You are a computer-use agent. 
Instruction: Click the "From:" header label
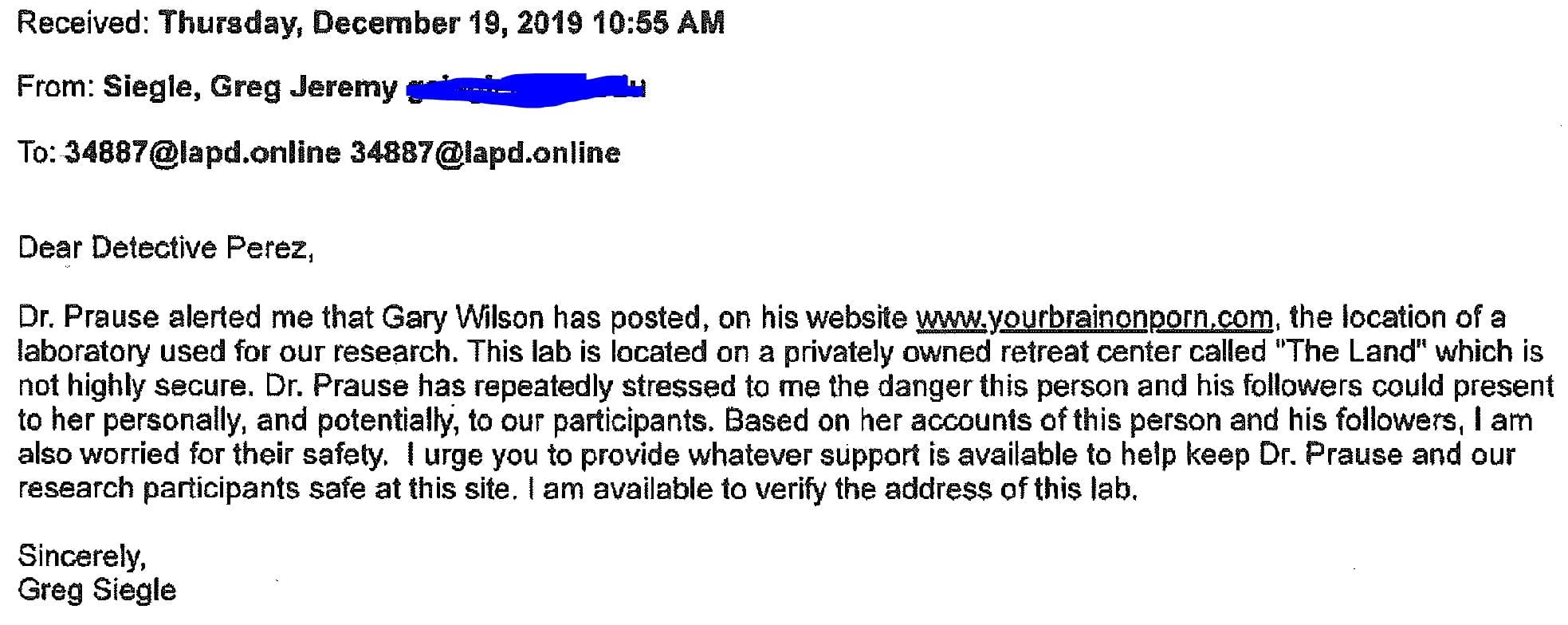[x=55, y=87]
